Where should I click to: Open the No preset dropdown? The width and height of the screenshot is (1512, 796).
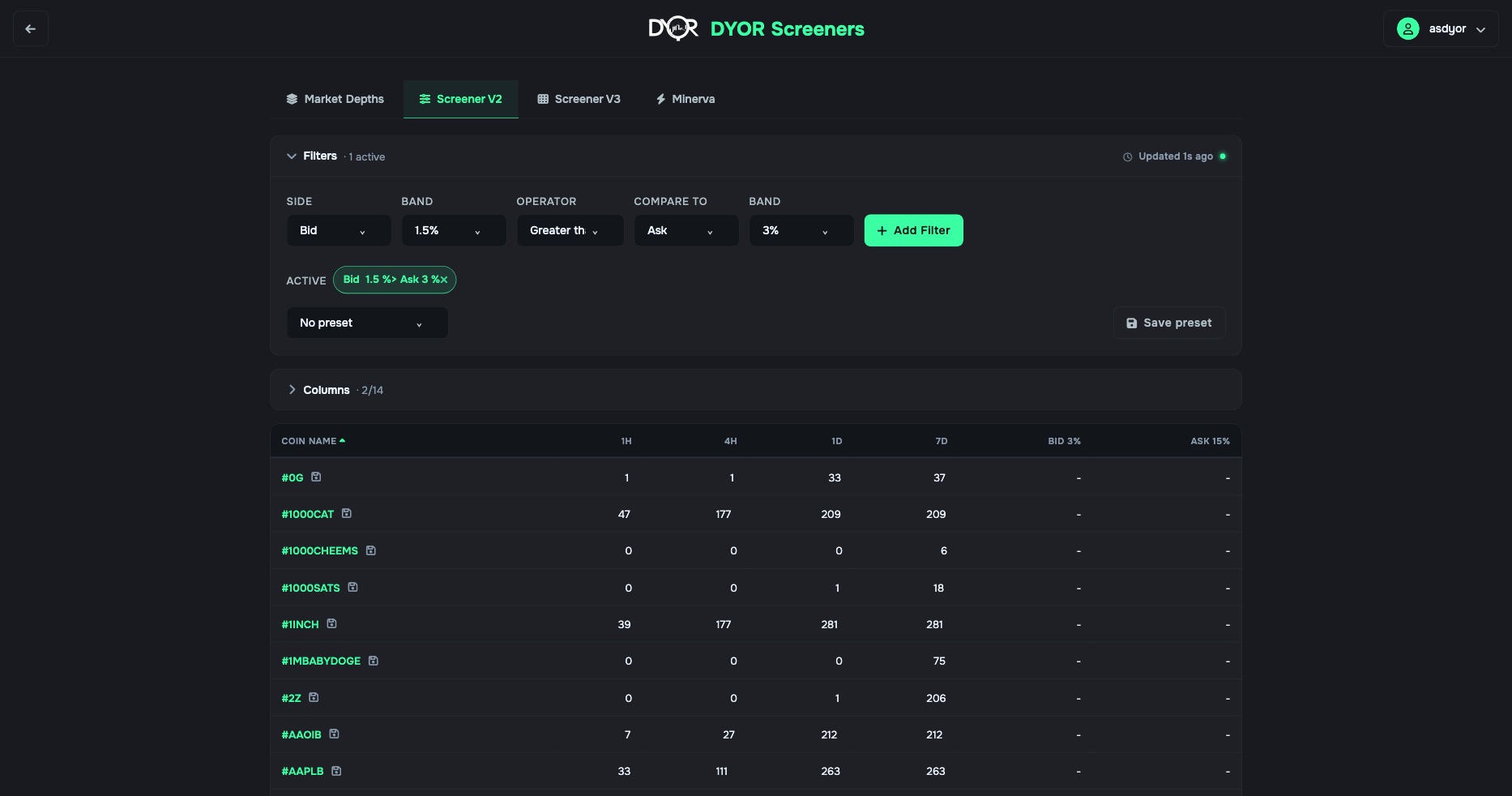click(367, 323)
